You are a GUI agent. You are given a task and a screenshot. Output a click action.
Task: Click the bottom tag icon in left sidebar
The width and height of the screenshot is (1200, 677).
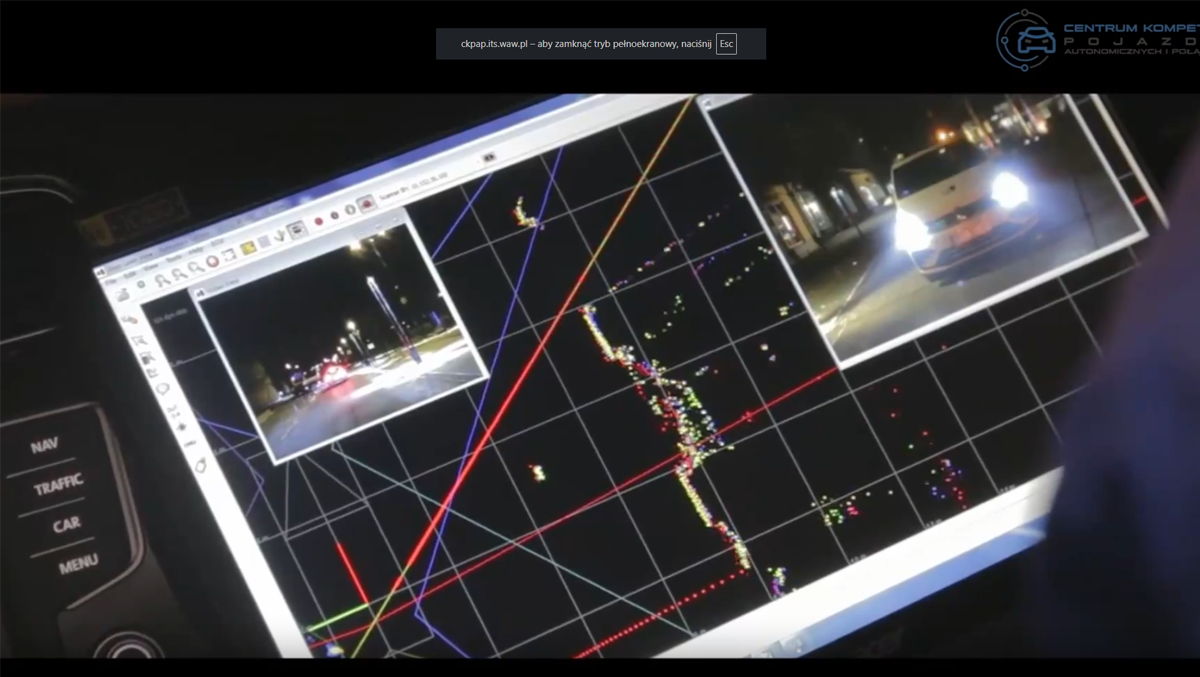tap(201, 465)
